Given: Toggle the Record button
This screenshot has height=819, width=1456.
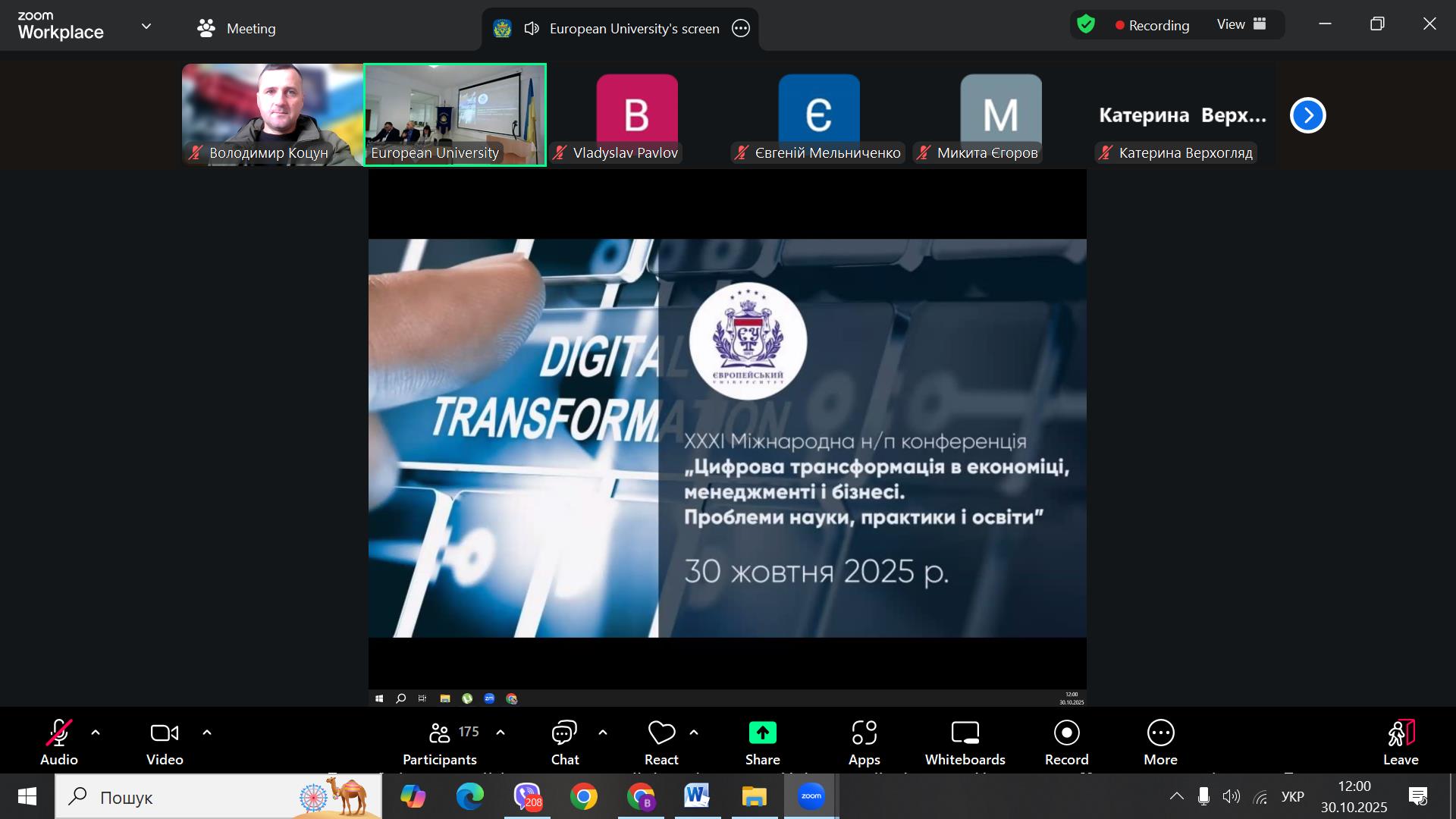Looking at the screenshot, I should [1066, 742].
